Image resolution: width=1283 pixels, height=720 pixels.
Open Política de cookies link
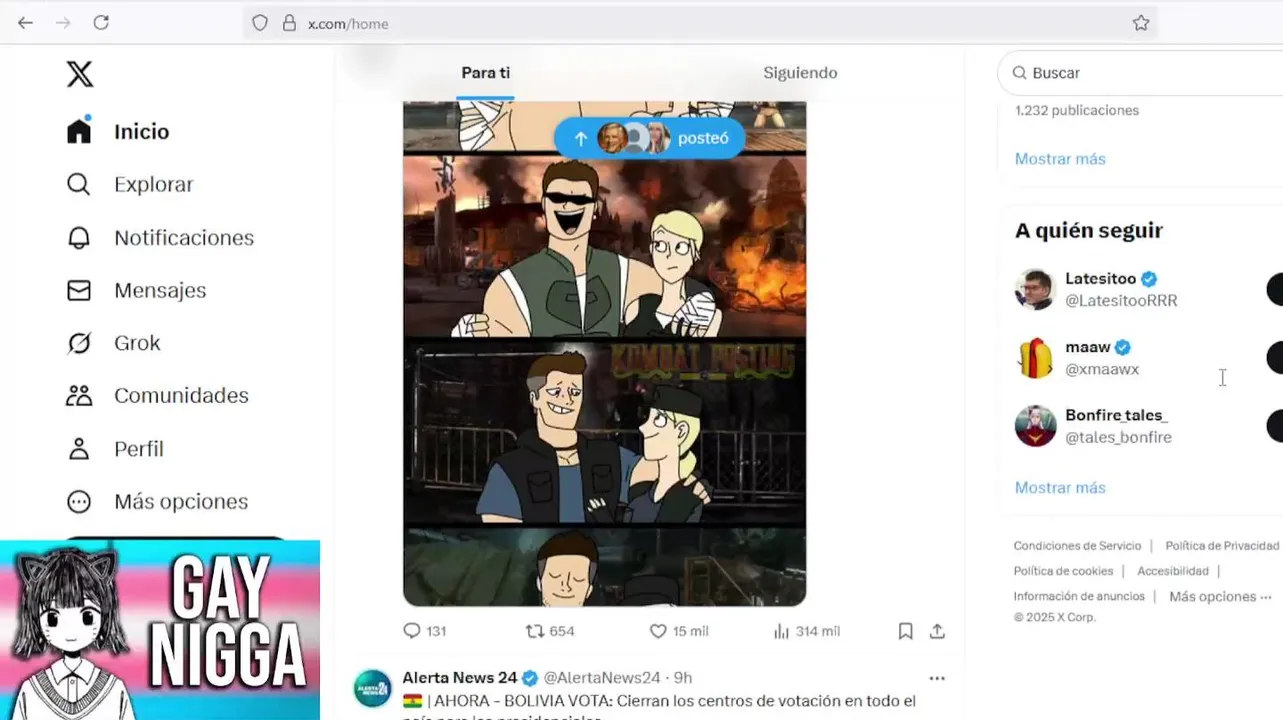[x=1063, y=571]
